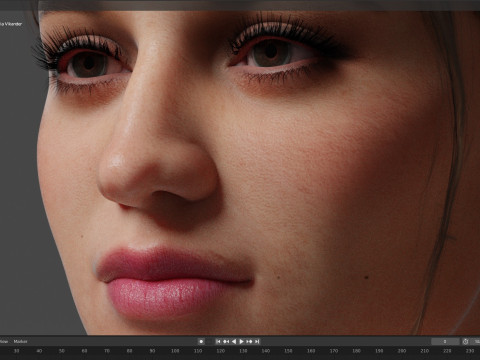Click frame 220 on the timeline ruler
Image resolution: width=480 pixels, height=360 pixels.
pyautogui.click(x=447, y=351)
